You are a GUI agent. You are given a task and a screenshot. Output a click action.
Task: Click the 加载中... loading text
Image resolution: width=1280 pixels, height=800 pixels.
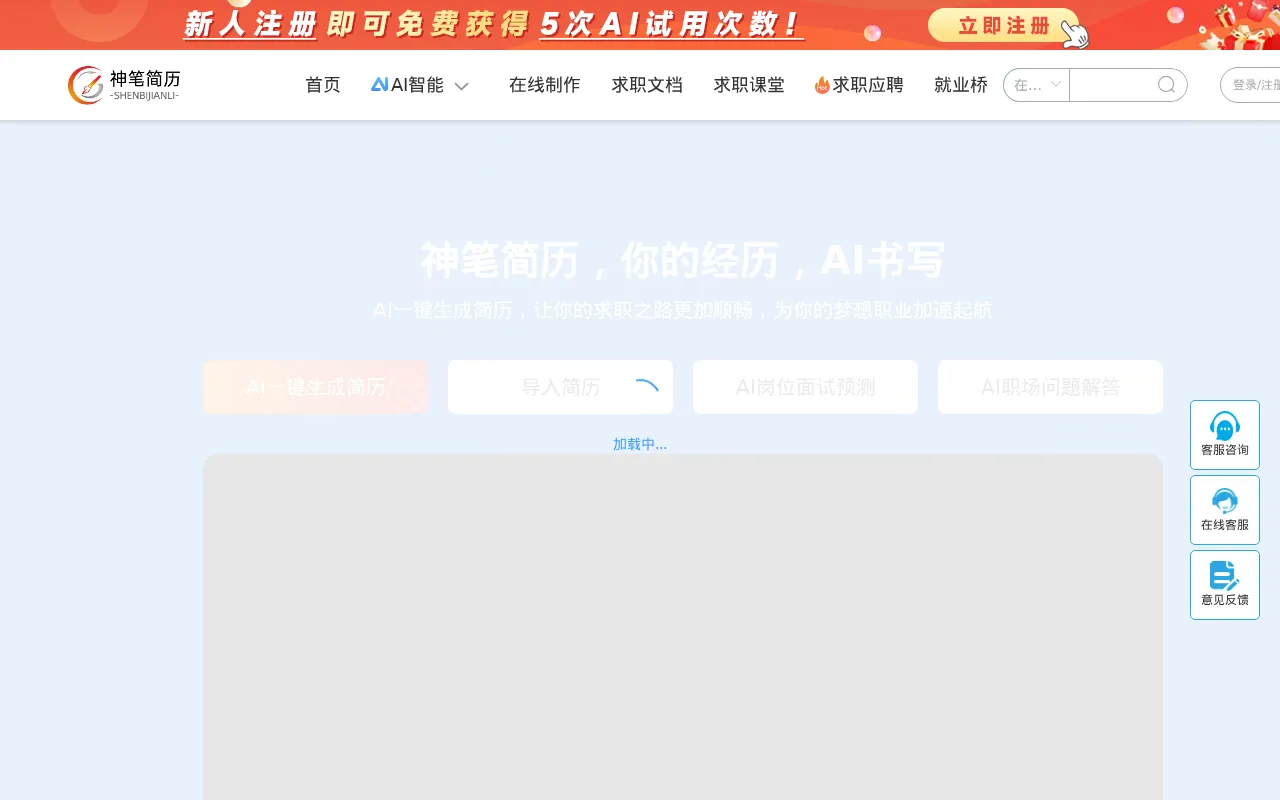640,444
